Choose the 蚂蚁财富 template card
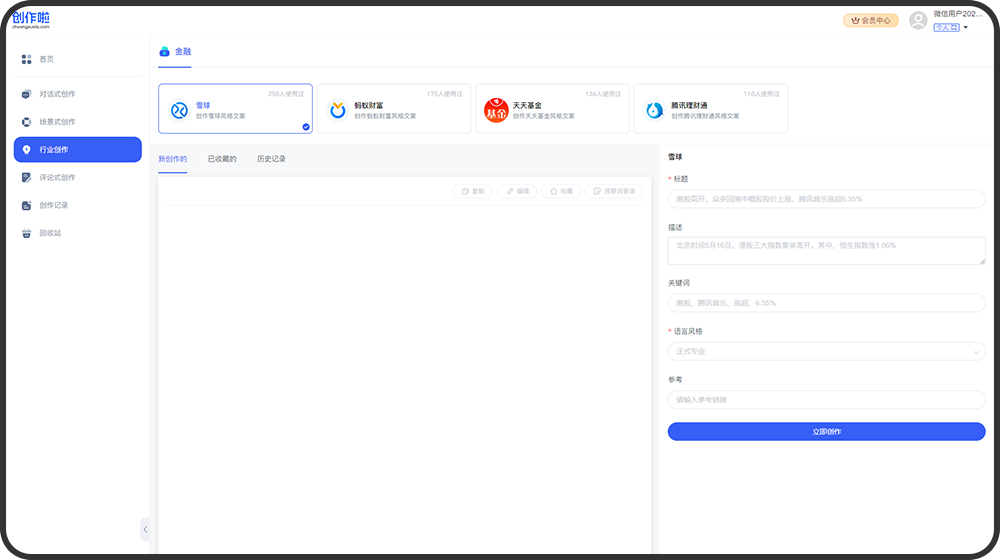 tap(393, 108)
